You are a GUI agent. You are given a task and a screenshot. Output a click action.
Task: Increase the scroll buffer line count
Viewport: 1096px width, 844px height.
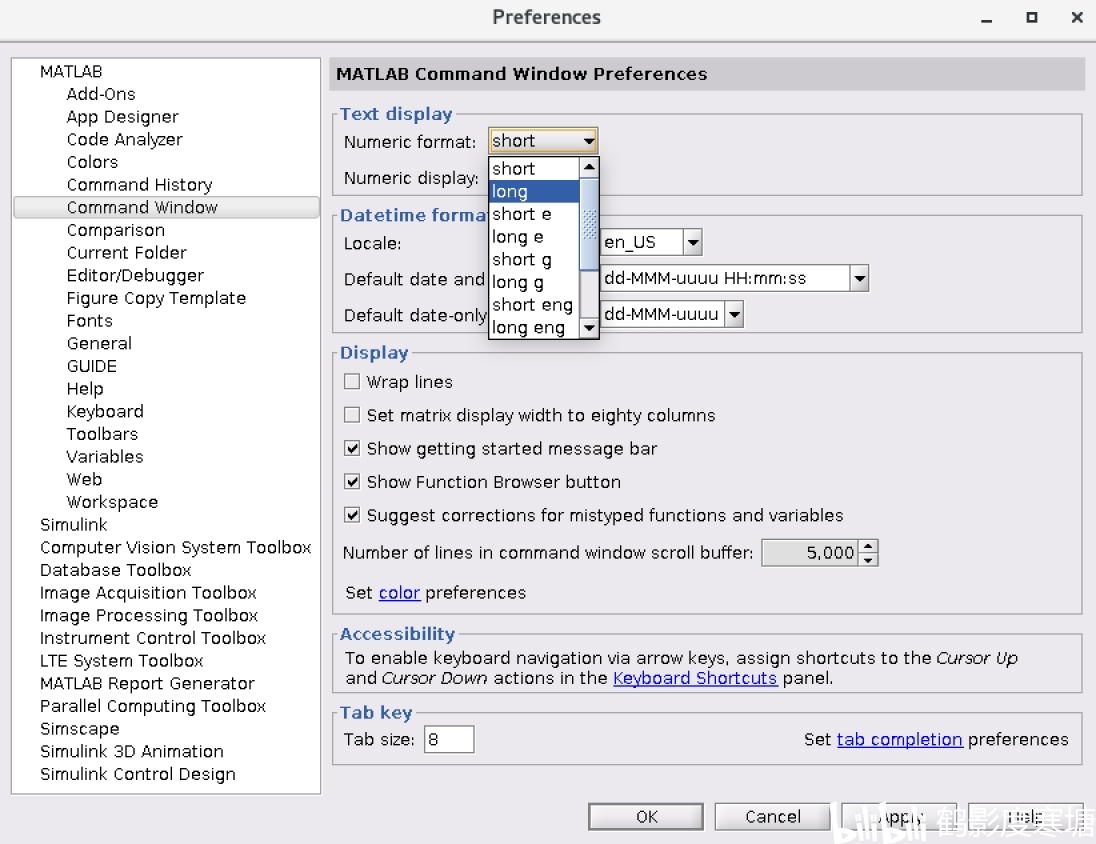coord(868,546)
